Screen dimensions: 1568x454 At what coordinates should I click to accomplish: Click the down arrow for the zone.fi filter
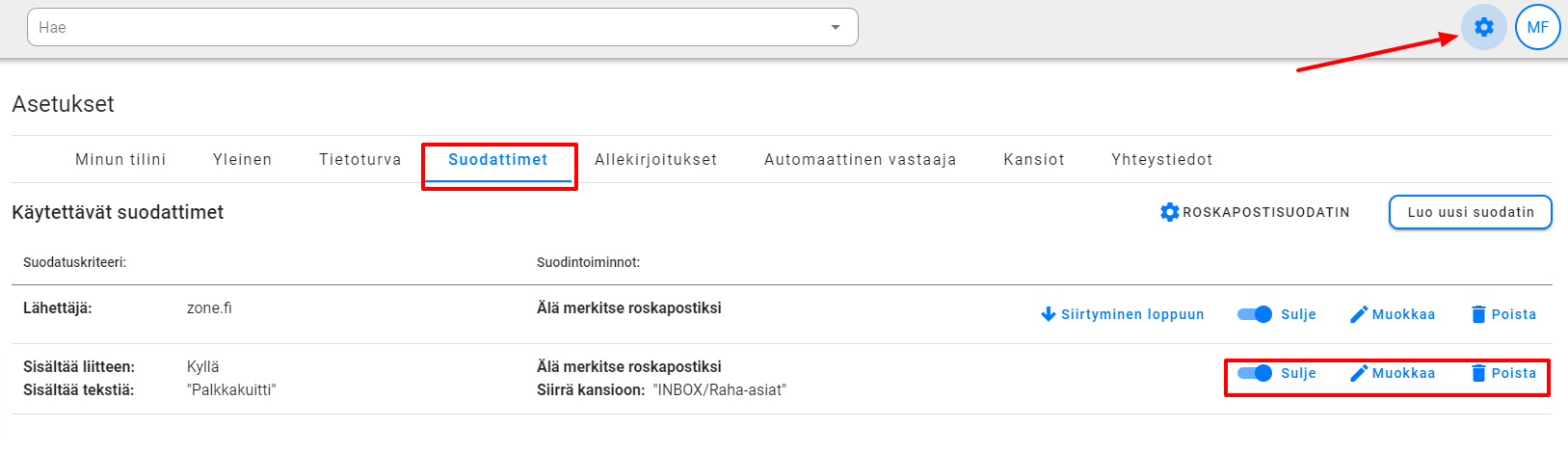pos(1049,314)
